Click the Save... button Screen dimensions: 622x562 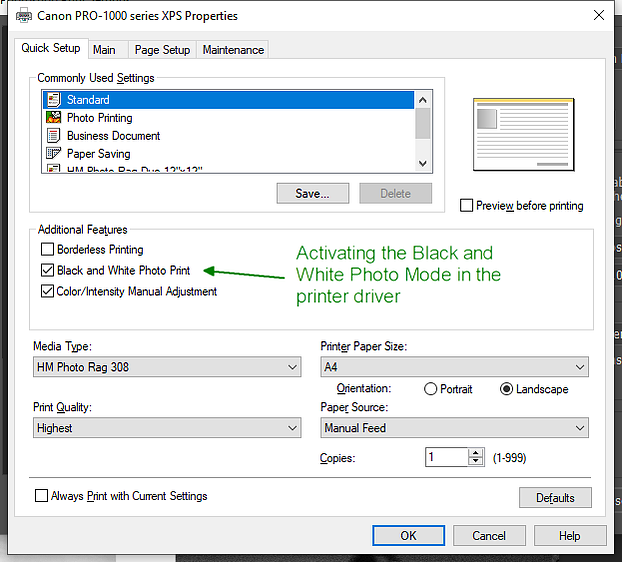(313, 194)
